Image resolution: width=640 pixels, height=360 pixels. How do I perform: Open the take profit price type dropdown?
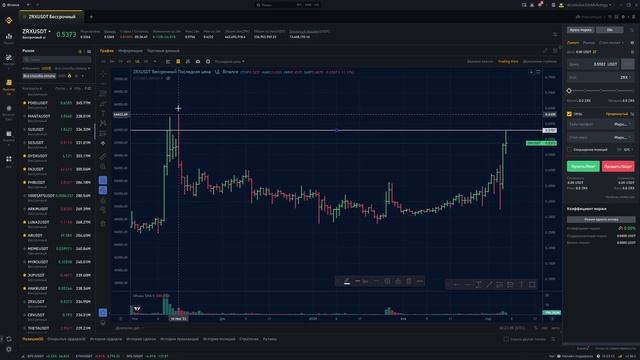coord(622,124)
